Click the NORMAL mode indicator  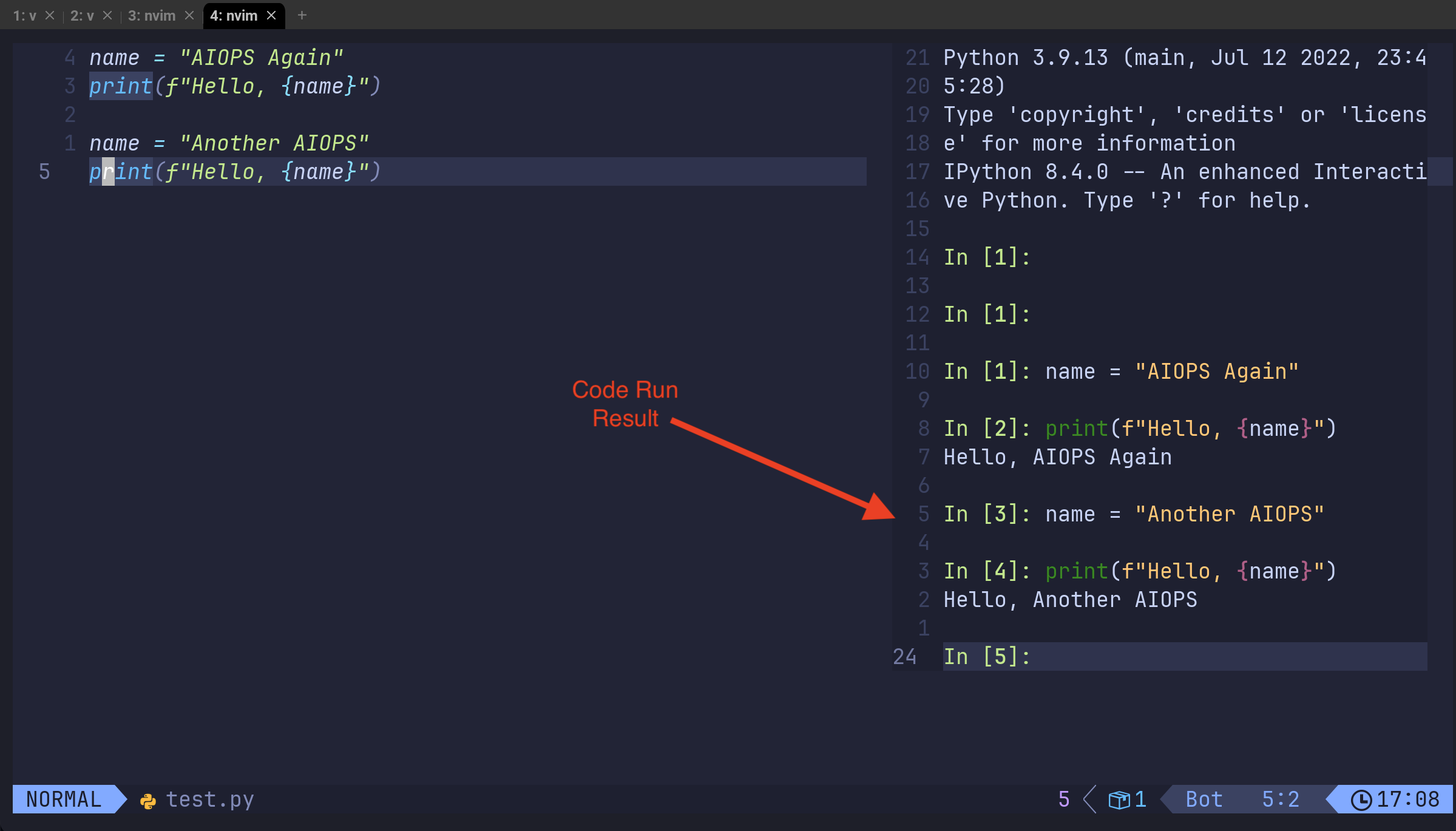click(64, 799)
